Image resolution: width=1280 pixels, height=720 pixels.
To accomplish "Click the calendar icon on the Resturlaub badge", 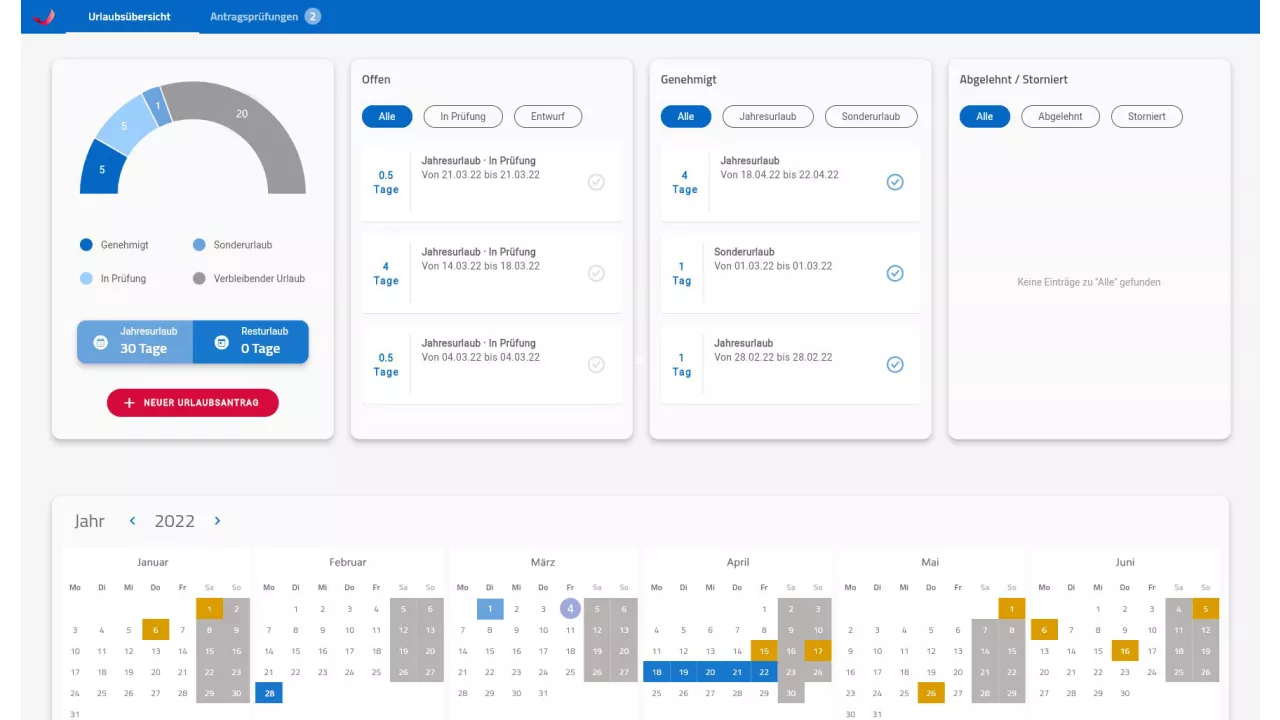I will pyautogui.click(x=221, y=340).
